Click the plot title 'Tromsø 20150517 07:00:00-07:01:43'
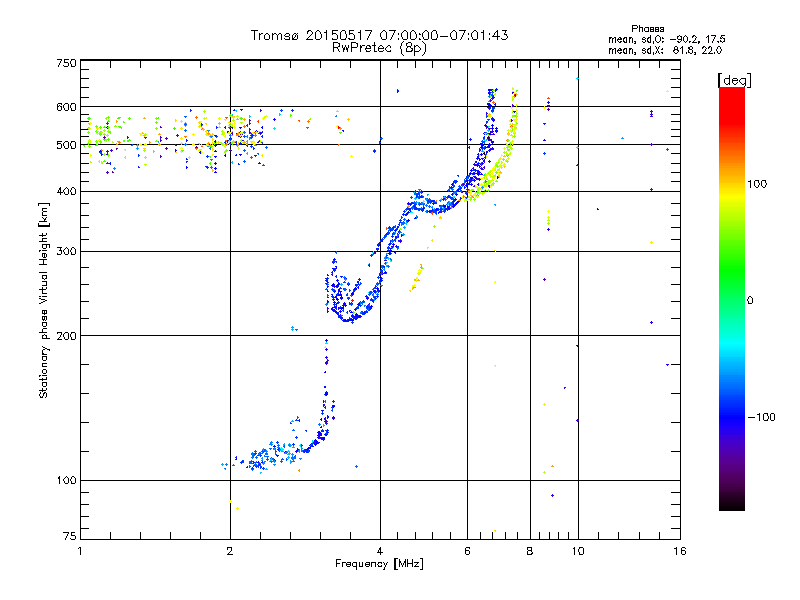 [379, 35]
